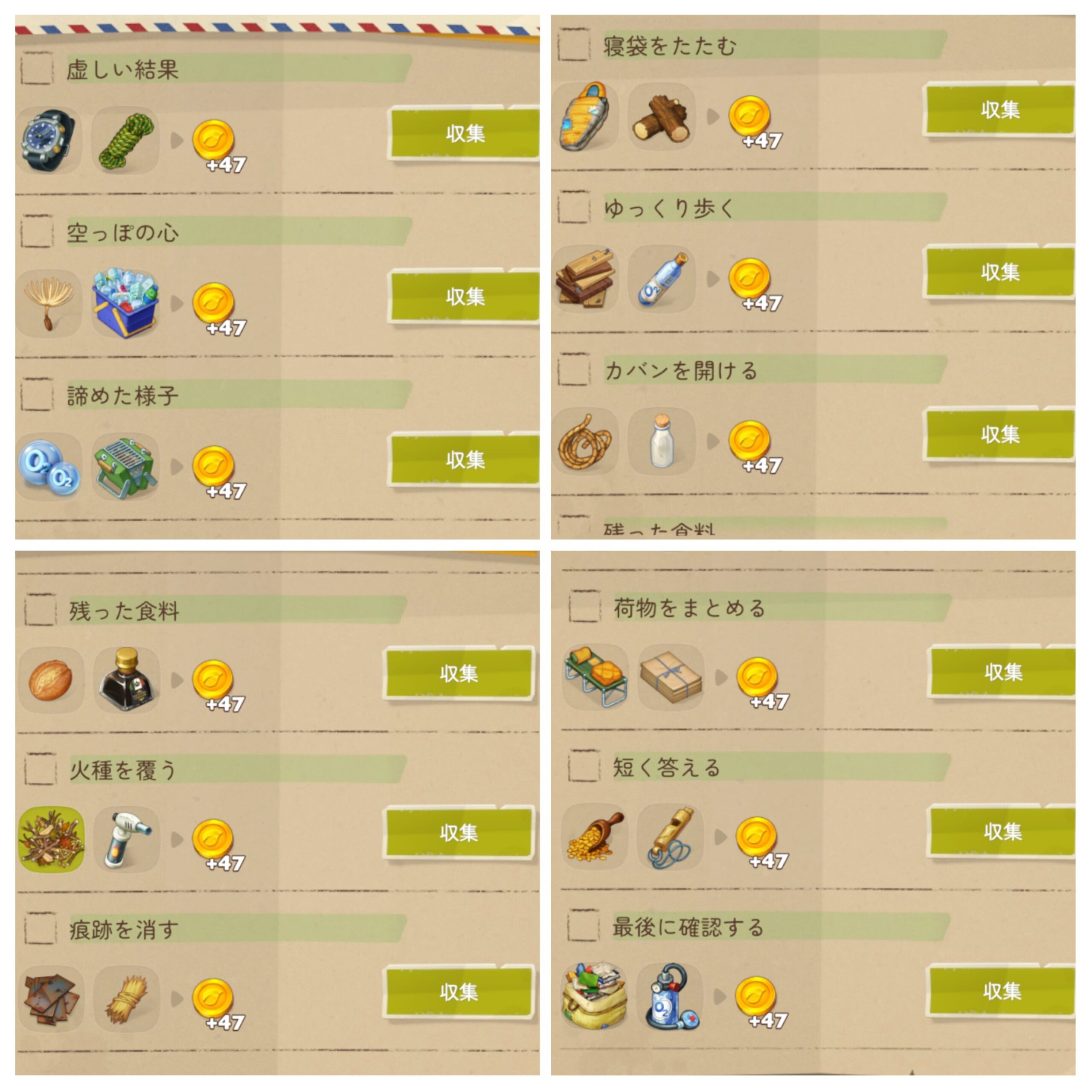Collect the 火種を覆う order reward

tap(459, 832)
